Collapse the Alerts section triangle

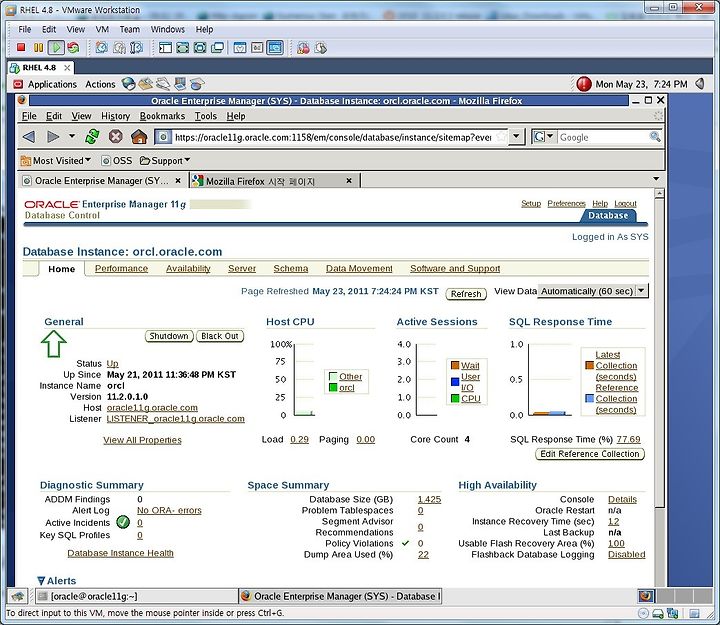[41, 581]
